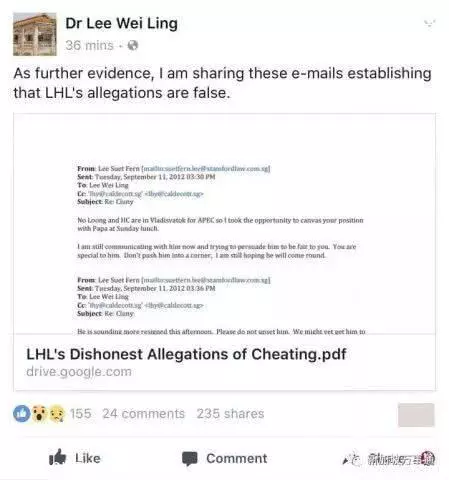Open LHL's Dishonest Allegations of Cheating.pdf link
This screenshot has width=449, height=480.
coord(186,354)
